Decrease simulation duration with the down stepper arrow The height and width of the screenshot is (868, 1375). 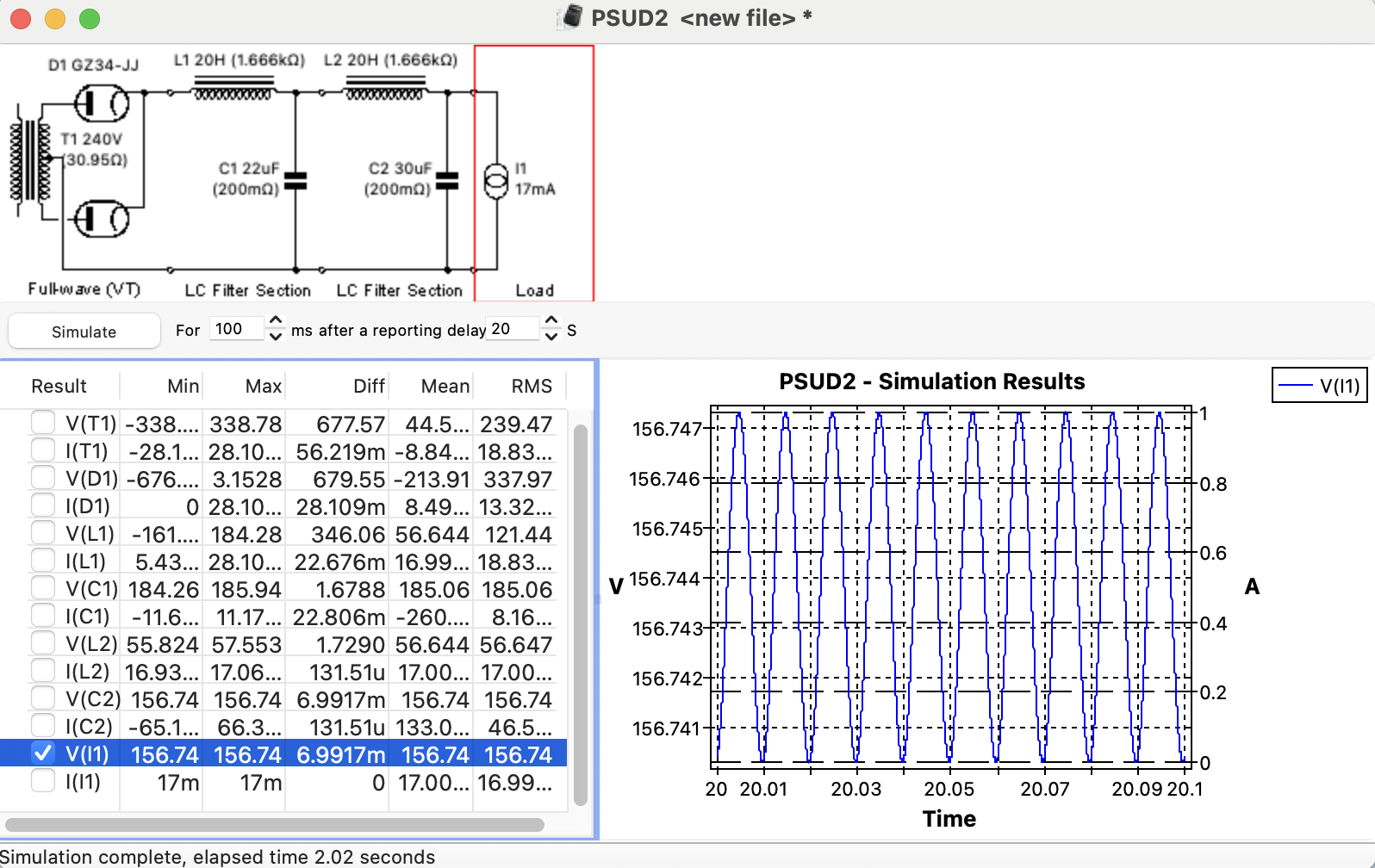276,337
